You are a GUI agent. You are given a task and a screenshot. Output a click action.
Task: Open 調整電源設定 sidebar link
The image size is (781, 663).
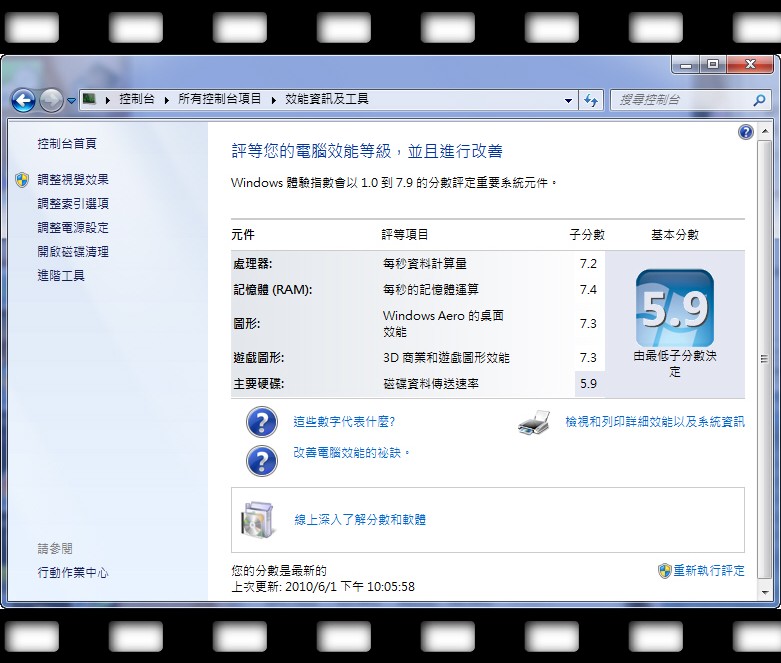tap(73, 228)
